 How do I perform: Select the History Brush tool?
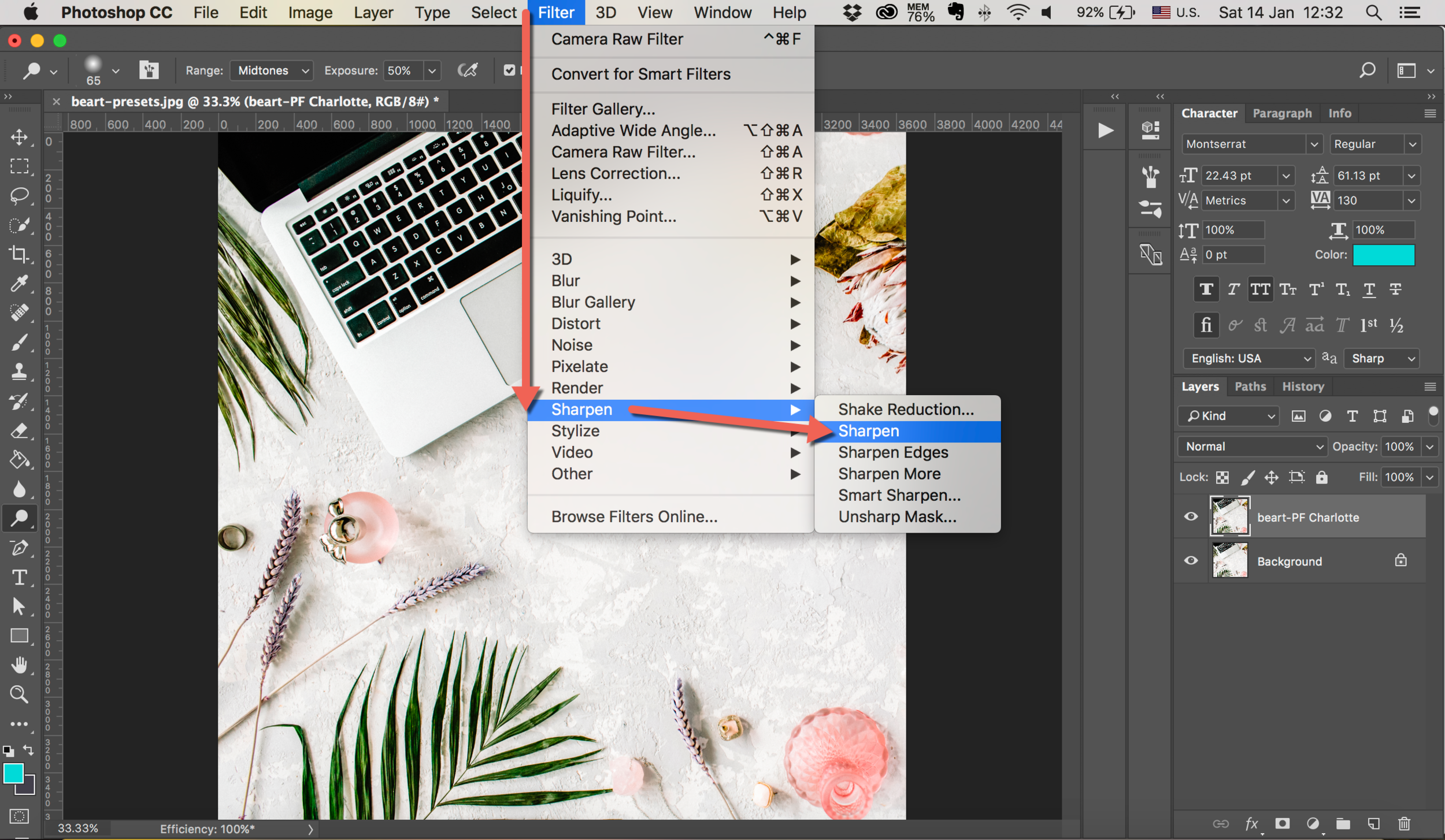click(19, 401)
